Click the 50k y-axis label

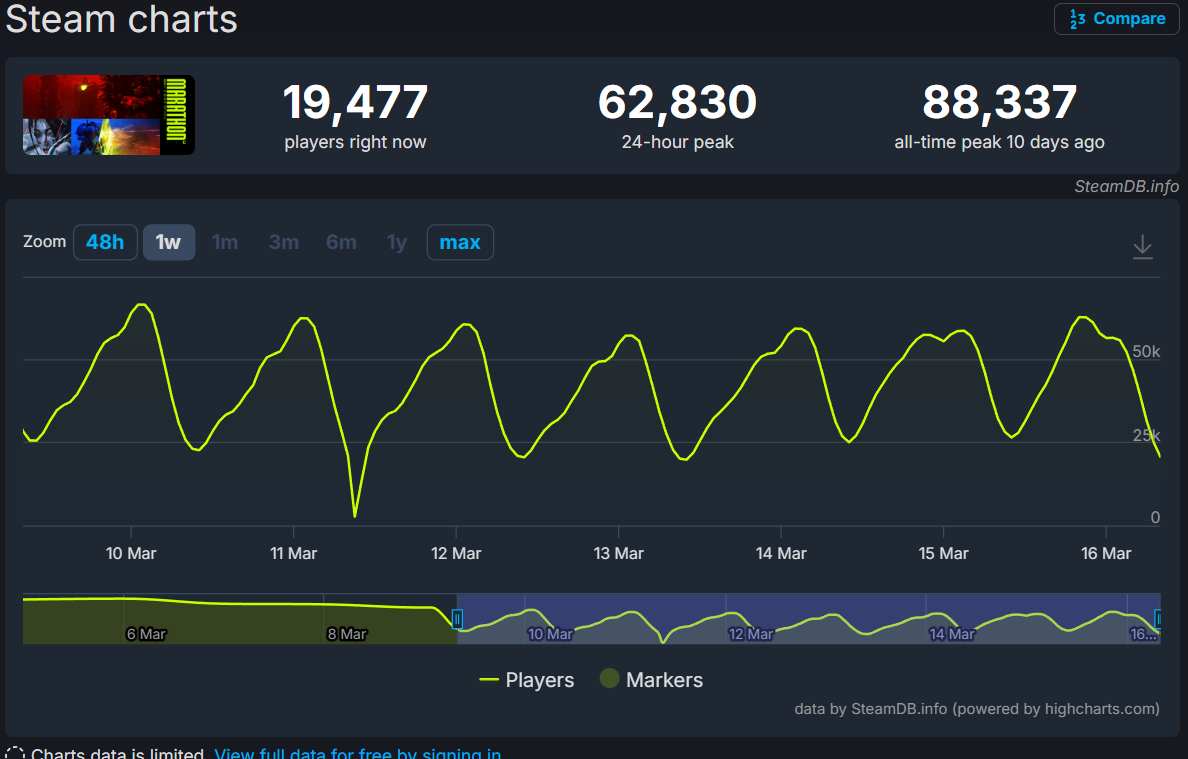pos(1146,351)
